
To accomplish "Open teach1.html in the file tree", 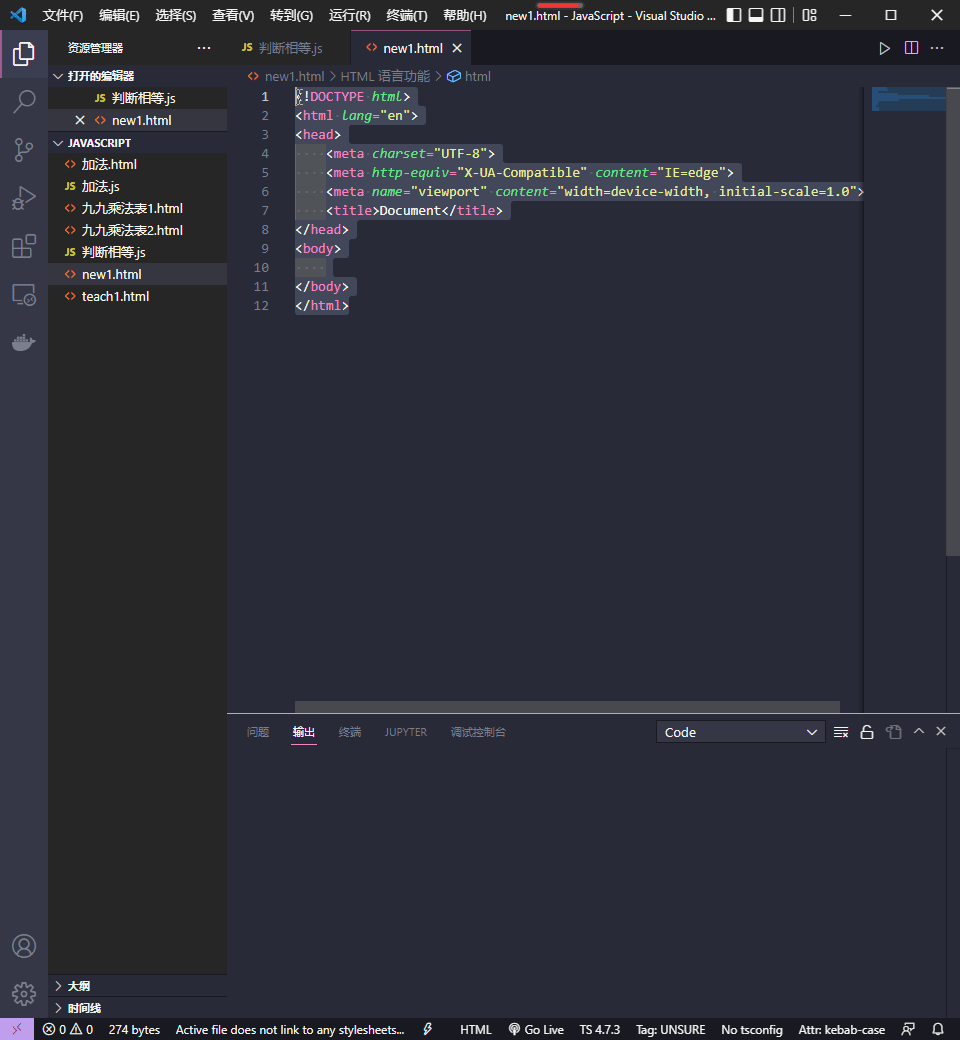I will tap(137, 296).
